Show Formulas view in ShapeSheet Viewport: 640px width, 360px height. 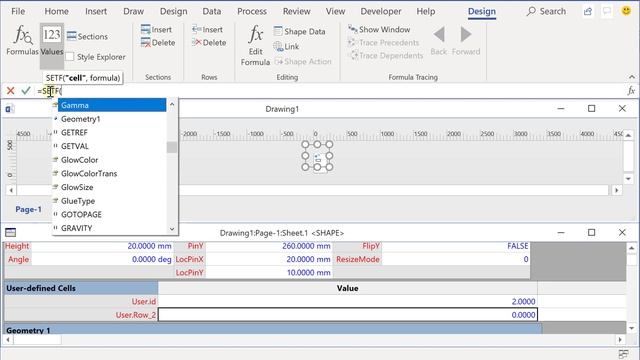22,40
